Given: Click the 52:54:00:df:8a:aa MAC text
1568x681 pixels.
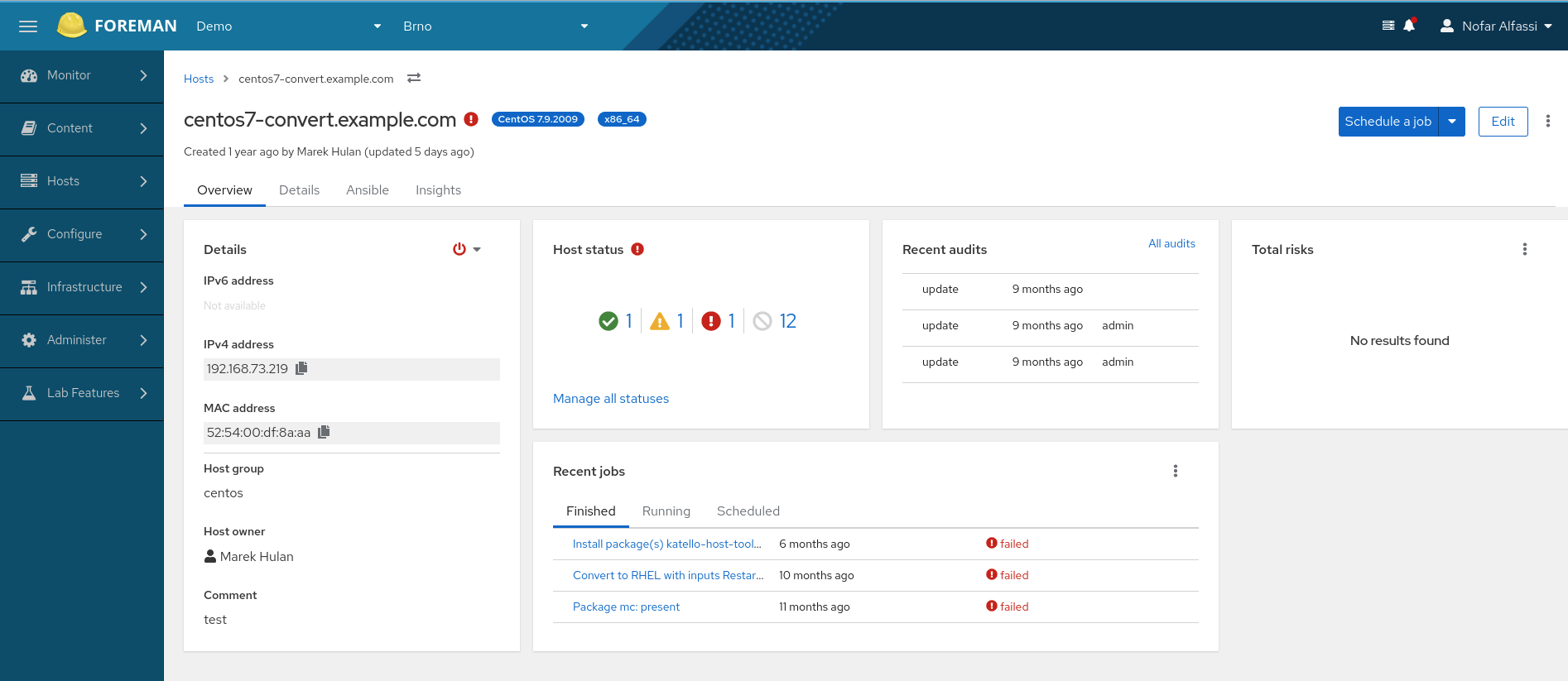Looking at the screenshot, I should coord(258,432).
